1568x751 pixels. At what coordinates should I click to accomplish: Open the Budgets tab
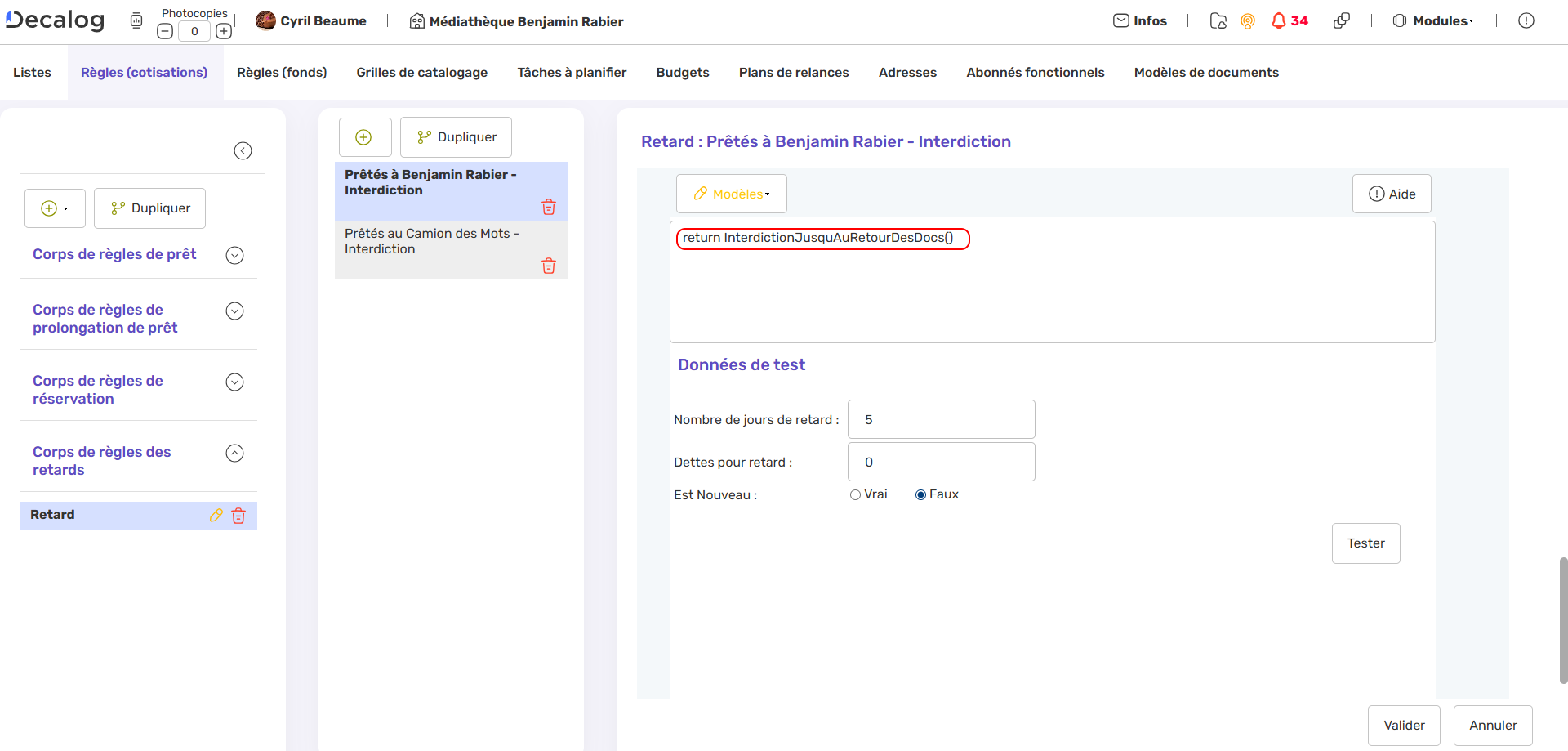click(x=683, y=73)
